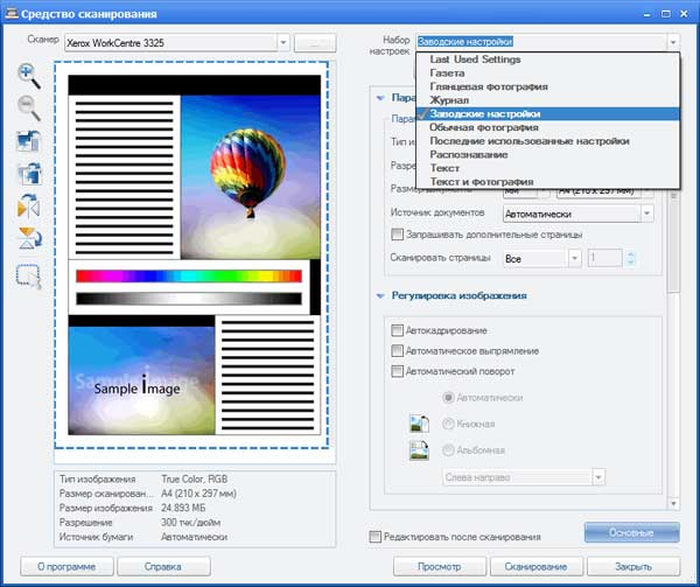Click the zoom out magnifier icon
Viewport: 700px width, 587px height.
(x=29, y=108)
